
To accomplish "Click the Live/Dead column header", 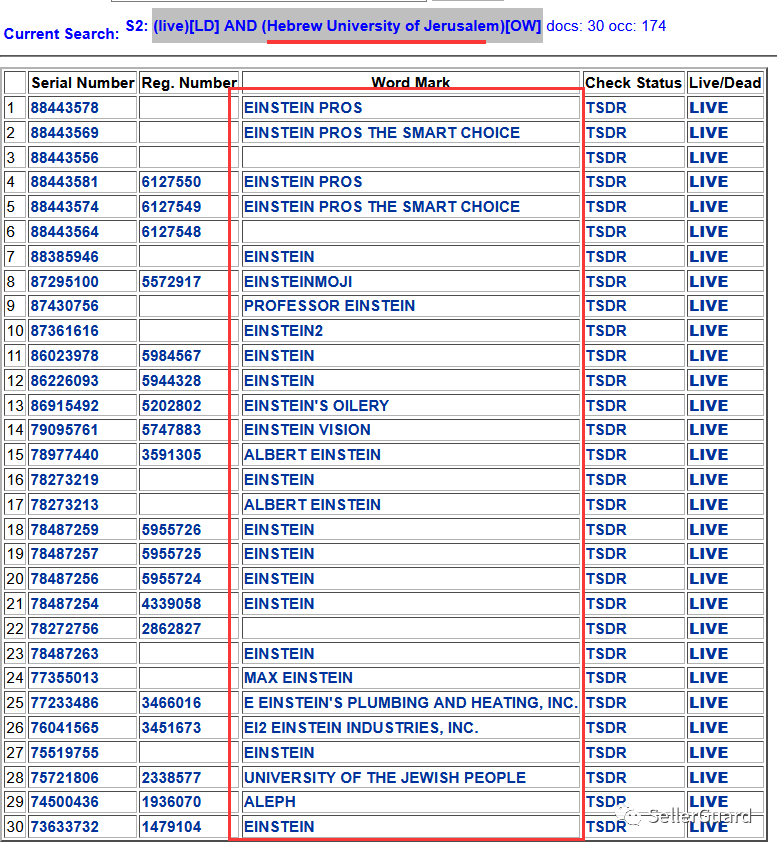I will pos(725,83).
